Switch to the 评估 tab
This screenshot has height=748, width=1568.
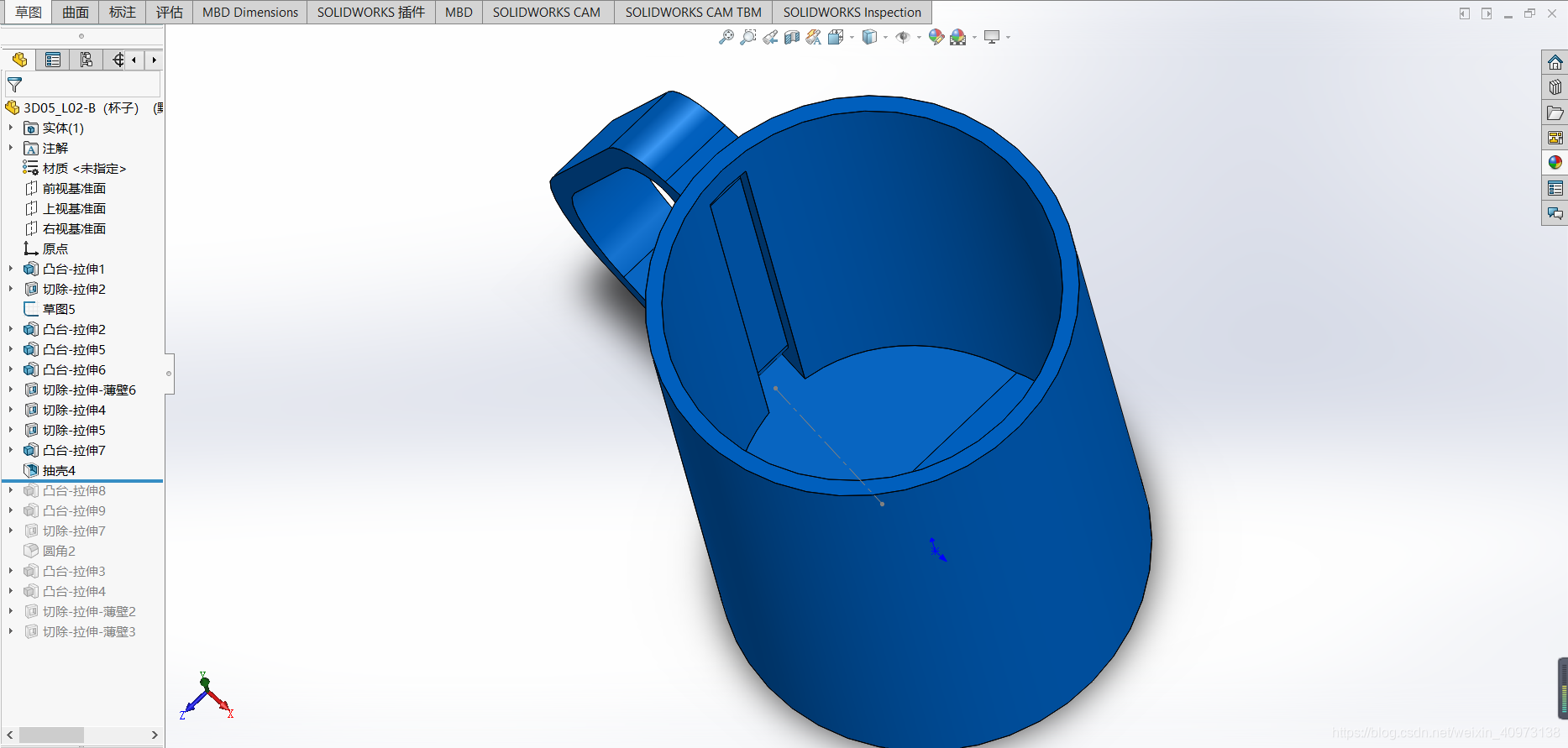[170, 12]
